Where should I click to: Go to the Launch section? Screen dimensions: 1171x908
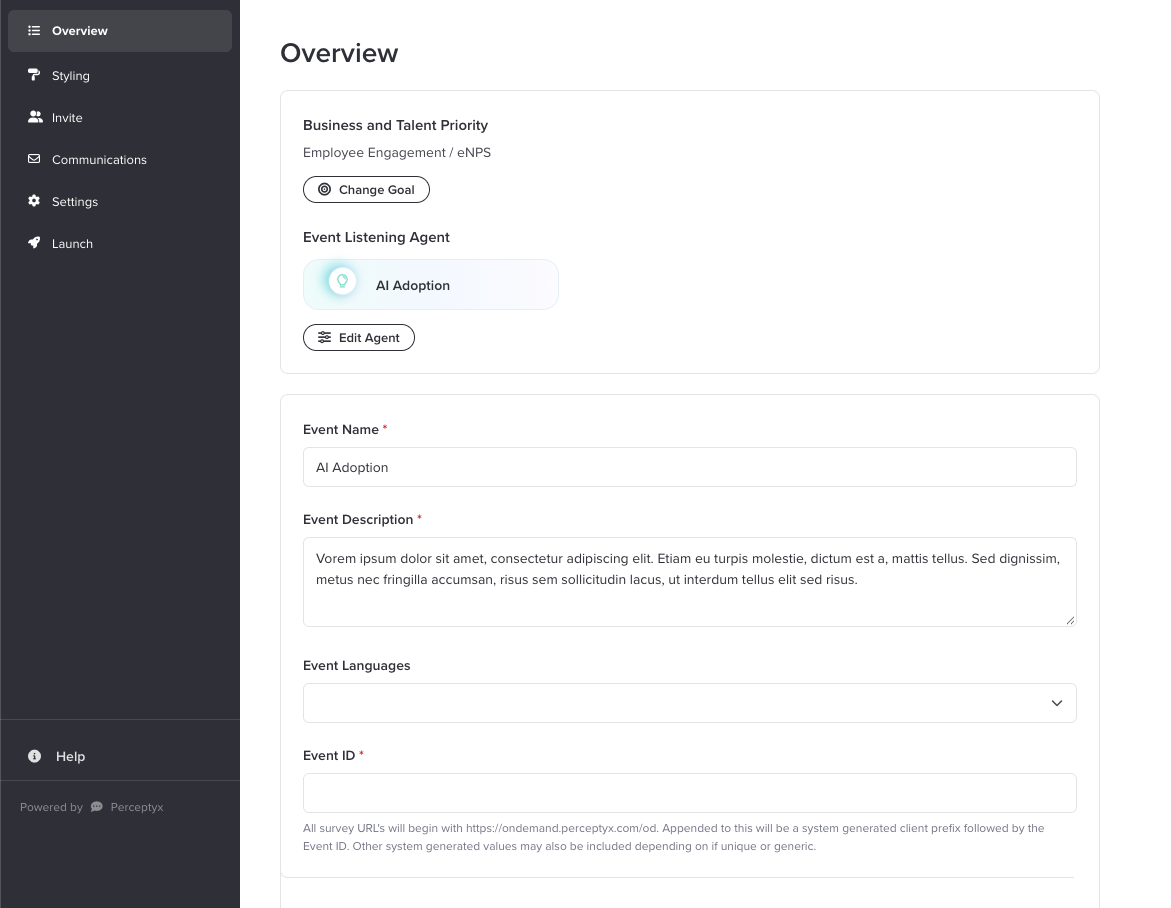[119, 243]
